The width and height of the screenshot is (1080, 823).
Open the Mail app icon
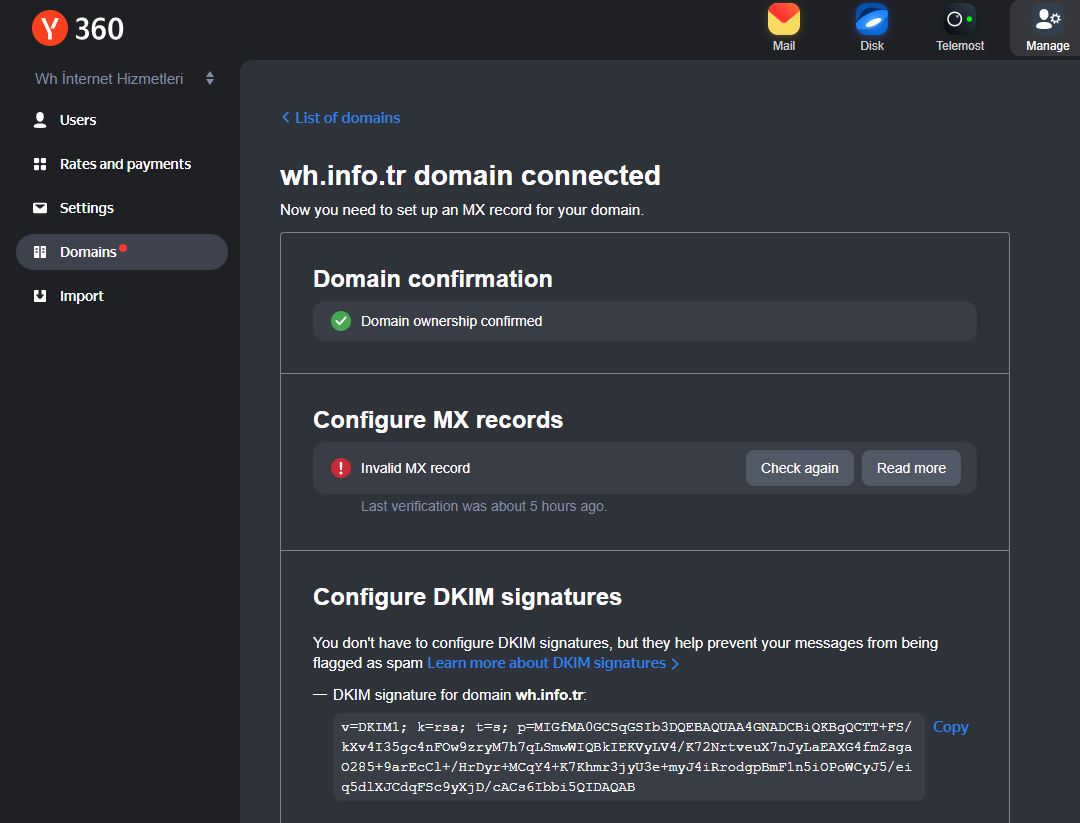[x=784, y=19]
